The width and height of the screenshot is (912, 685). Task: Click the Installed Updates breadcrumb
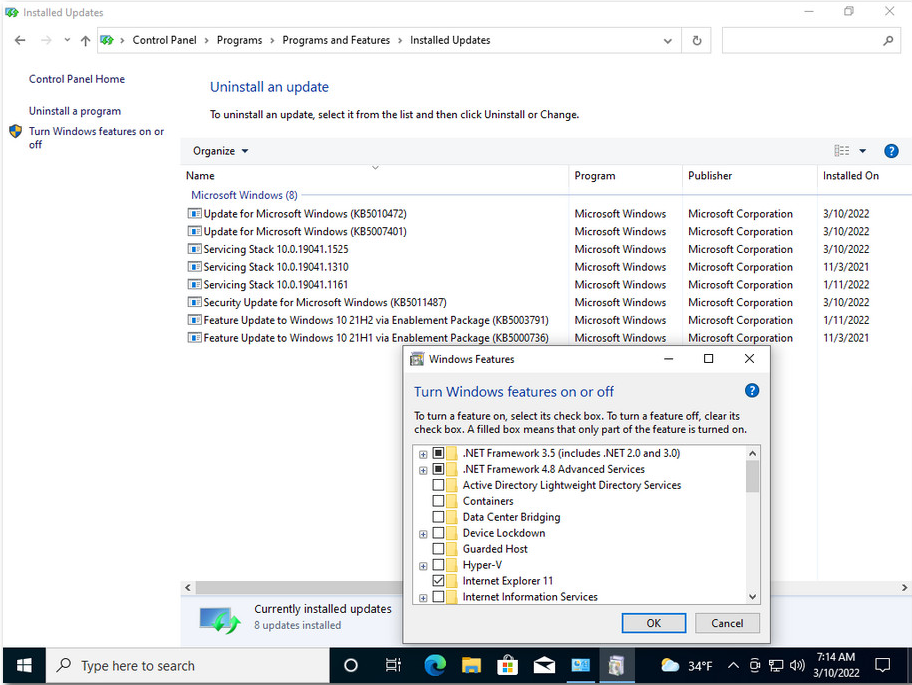coord(450,40)
